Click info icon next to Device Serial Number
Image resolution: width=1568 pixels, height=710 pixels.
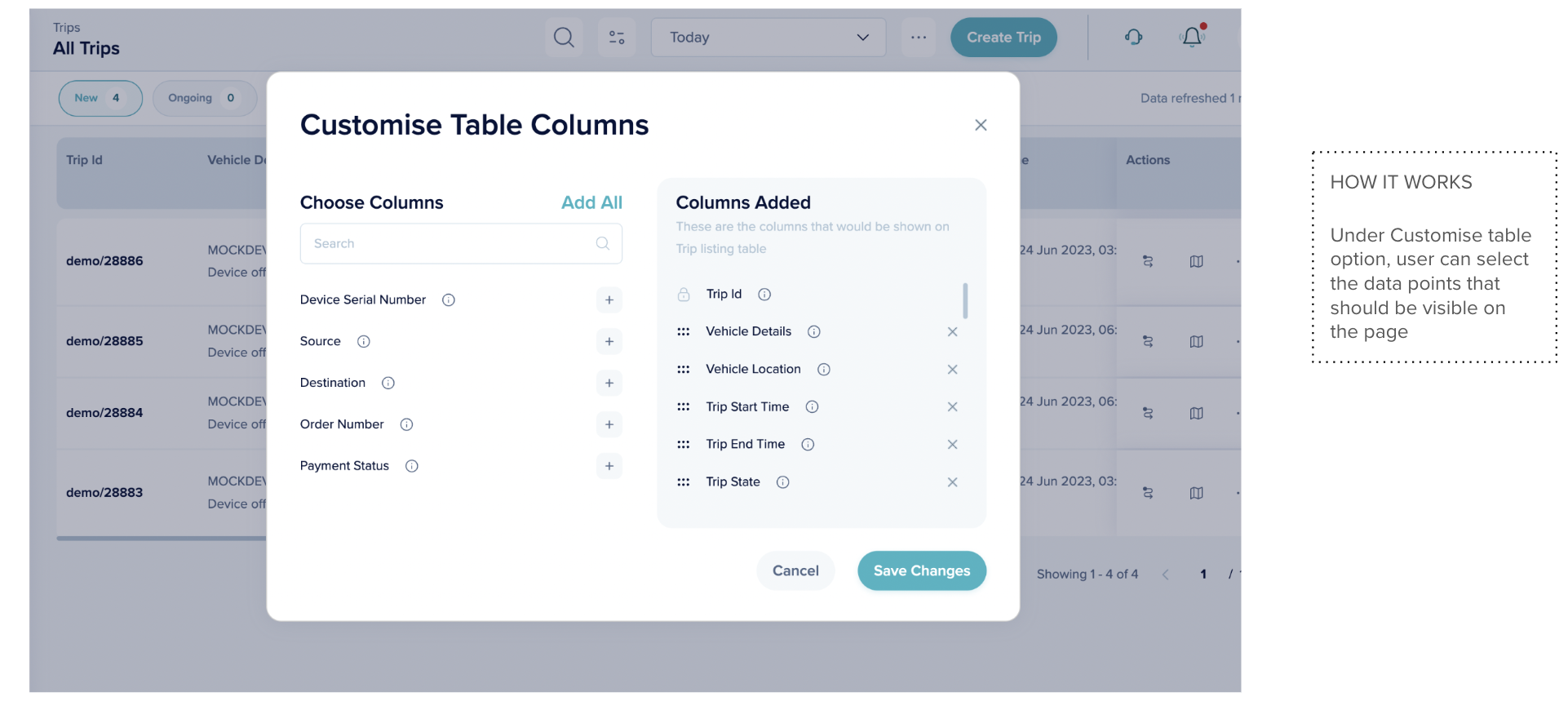tap(449, 300)
